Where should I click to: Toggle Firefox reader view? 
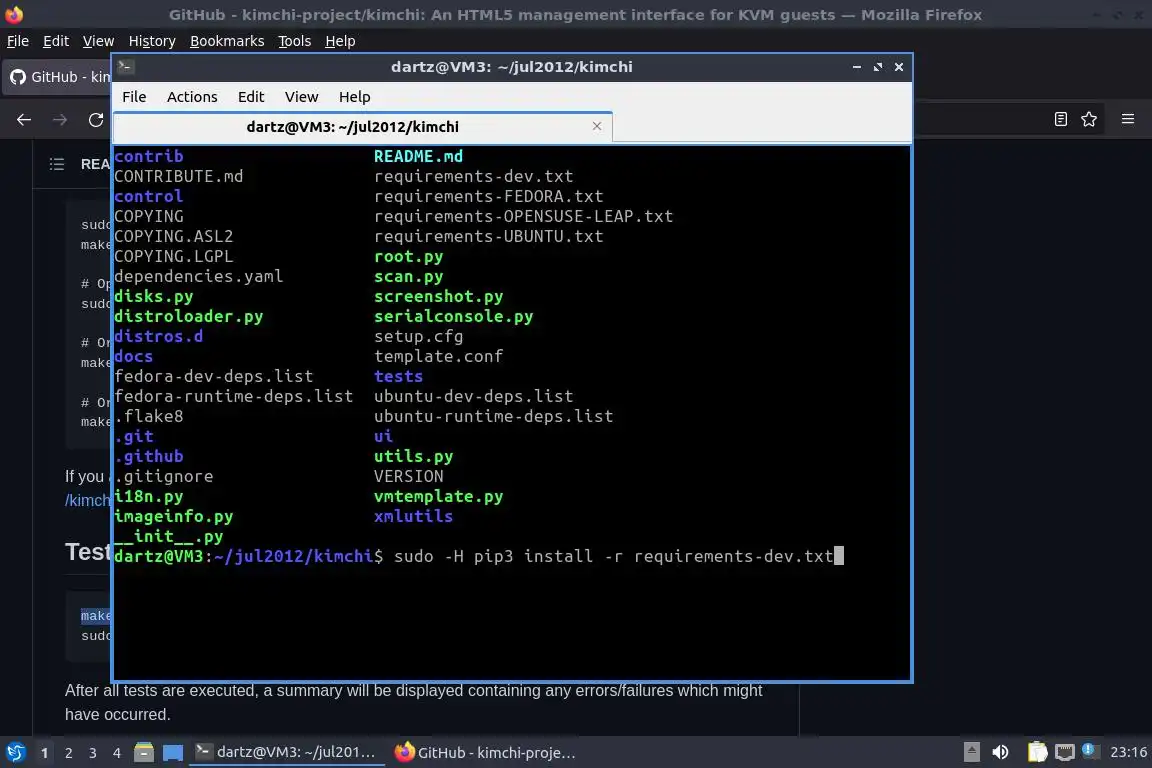(x=1060, y=119)
